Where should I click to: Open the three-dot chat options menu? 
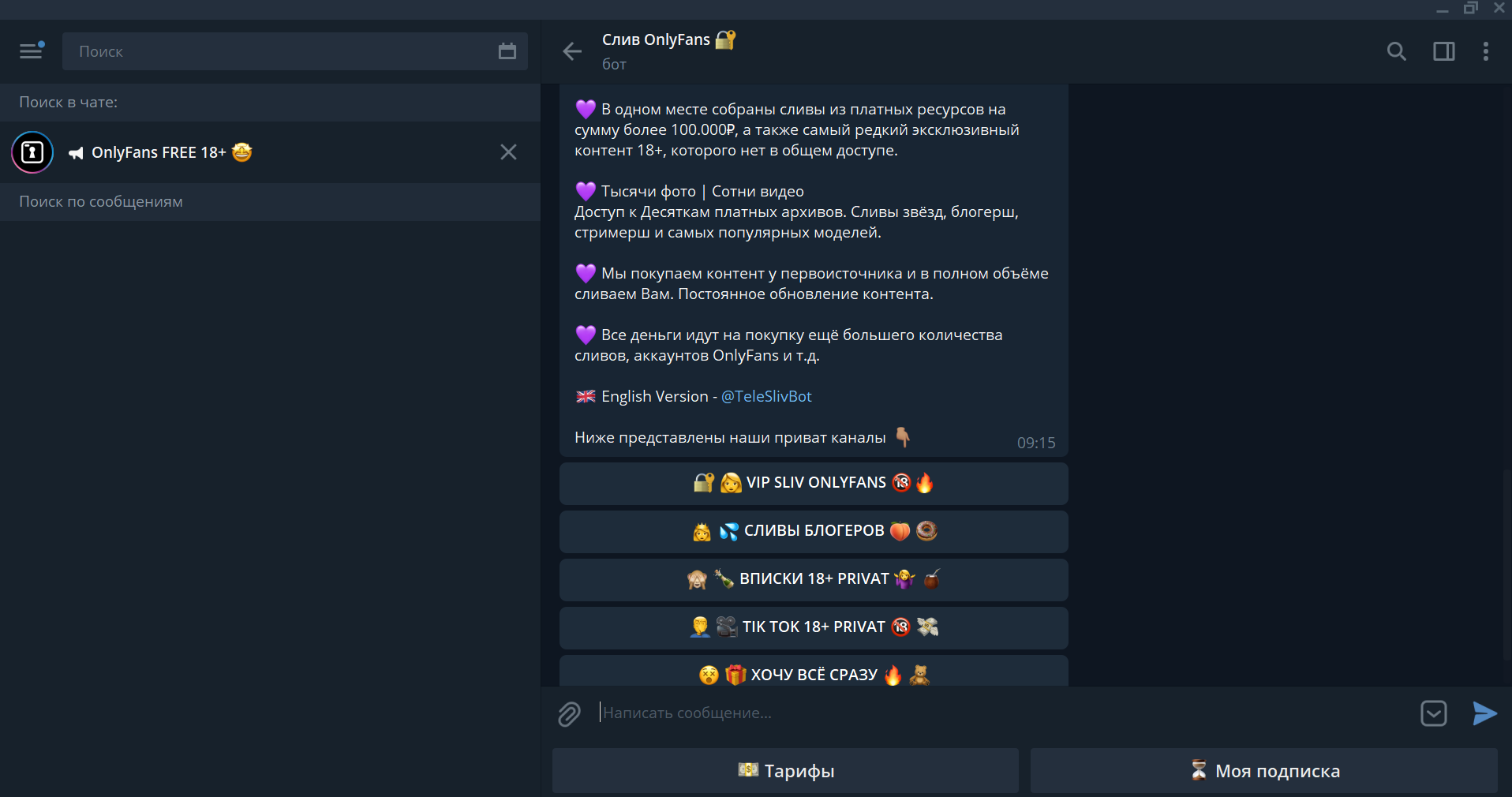tap(1486, 51)
